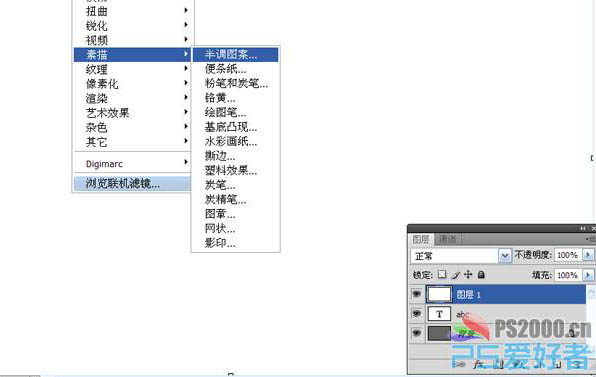The width and height of the screenshot is (596, 377).
Task: Lock image pixels with the brush icon
Action: 455,275
